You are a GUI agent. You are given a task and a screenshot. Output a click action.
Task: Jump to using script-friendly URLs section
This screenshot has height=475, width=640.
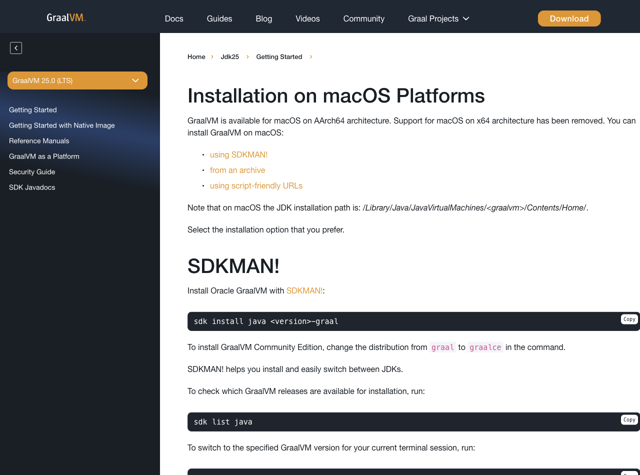click(x=256, y=186)
